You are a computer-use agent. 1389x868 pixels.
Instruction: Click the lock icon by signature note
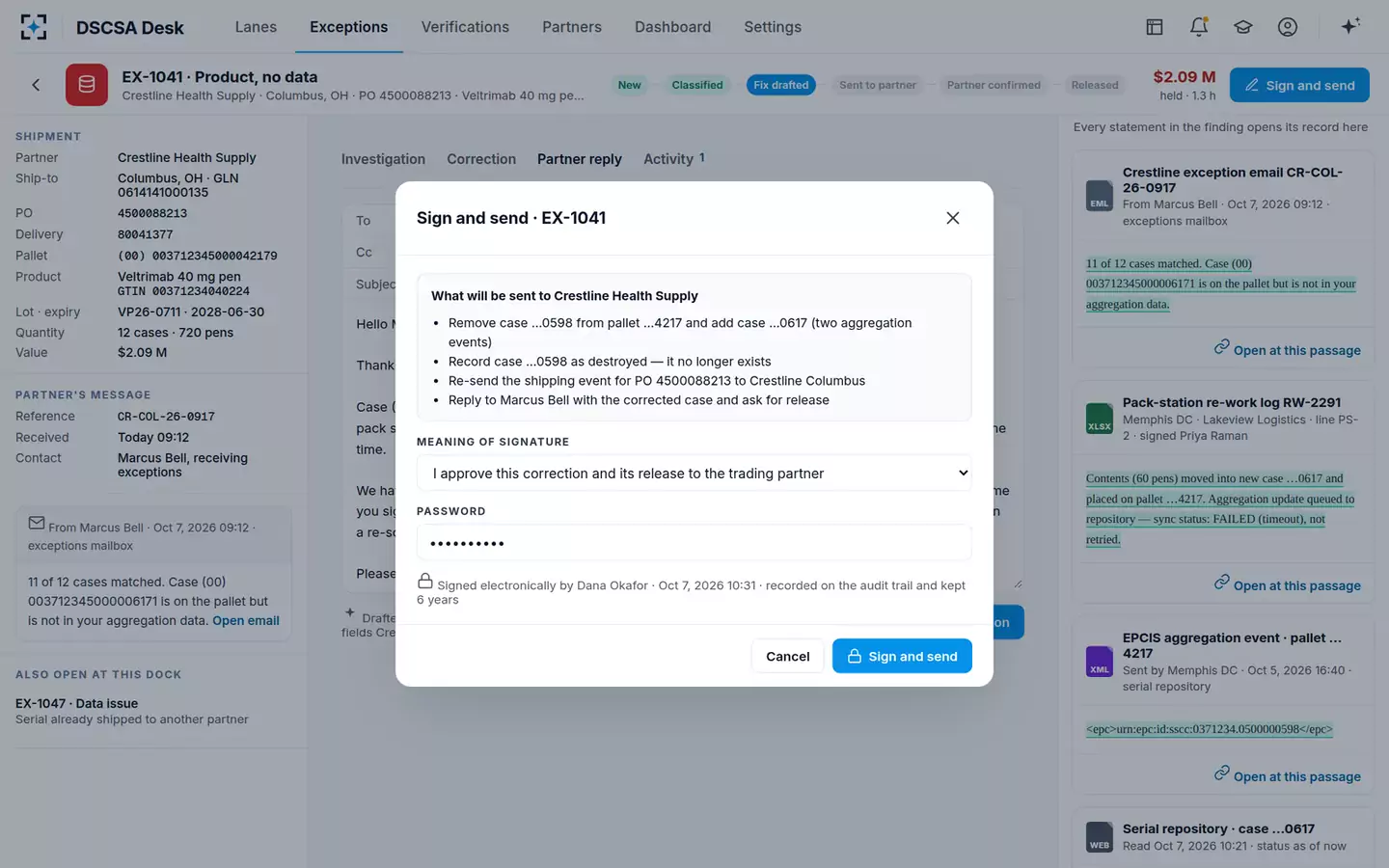[424, 581]
